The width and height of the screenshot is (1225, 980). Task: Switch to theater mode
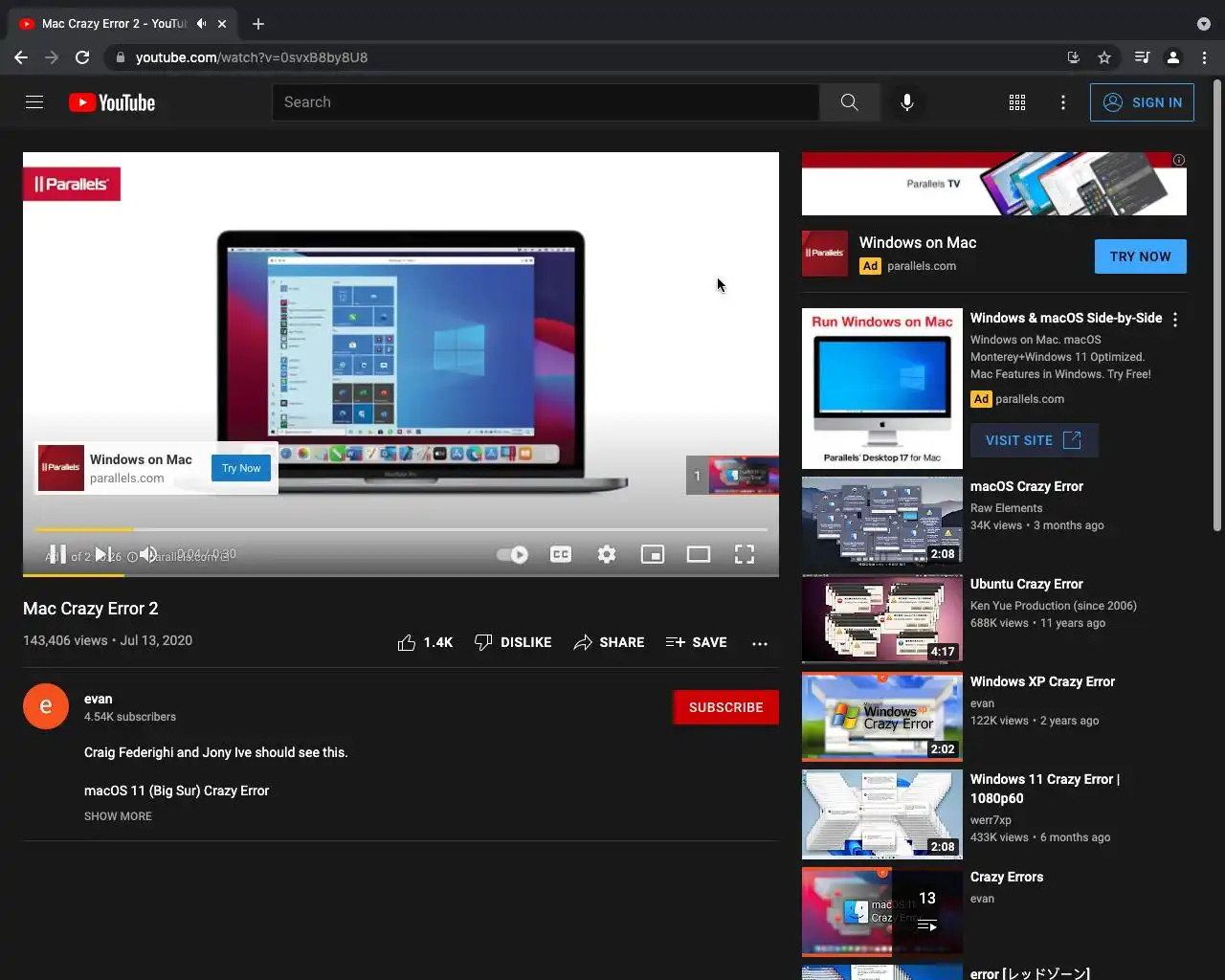pos(699,554)
